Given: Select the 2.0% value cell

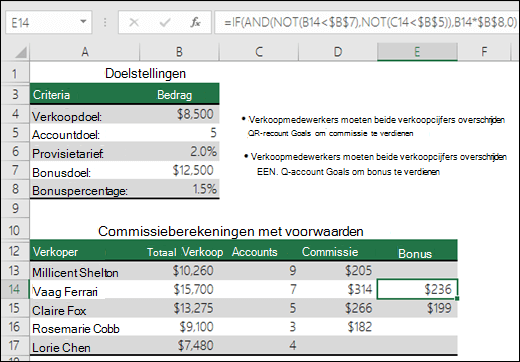Looking at the screenshot, I should click(x=179, y=152).
